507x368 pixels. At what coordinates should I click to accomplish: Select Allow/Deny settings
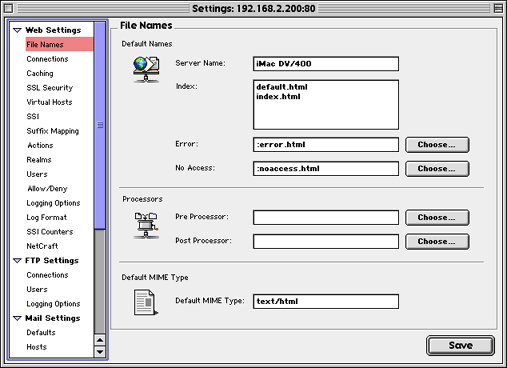coord(47,189)
